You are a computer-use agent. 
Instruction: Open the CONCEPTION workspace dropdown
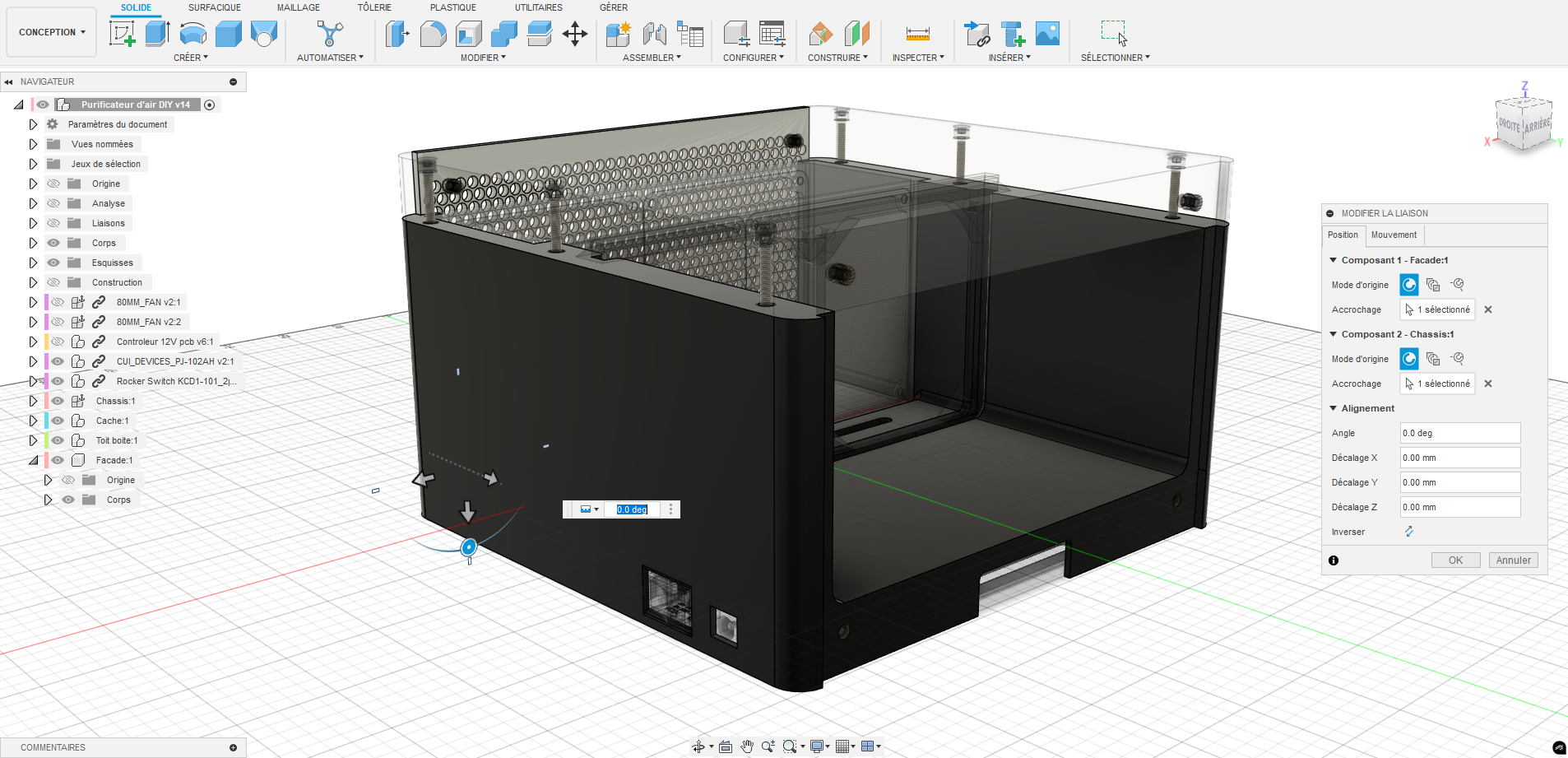pos(52,32)
